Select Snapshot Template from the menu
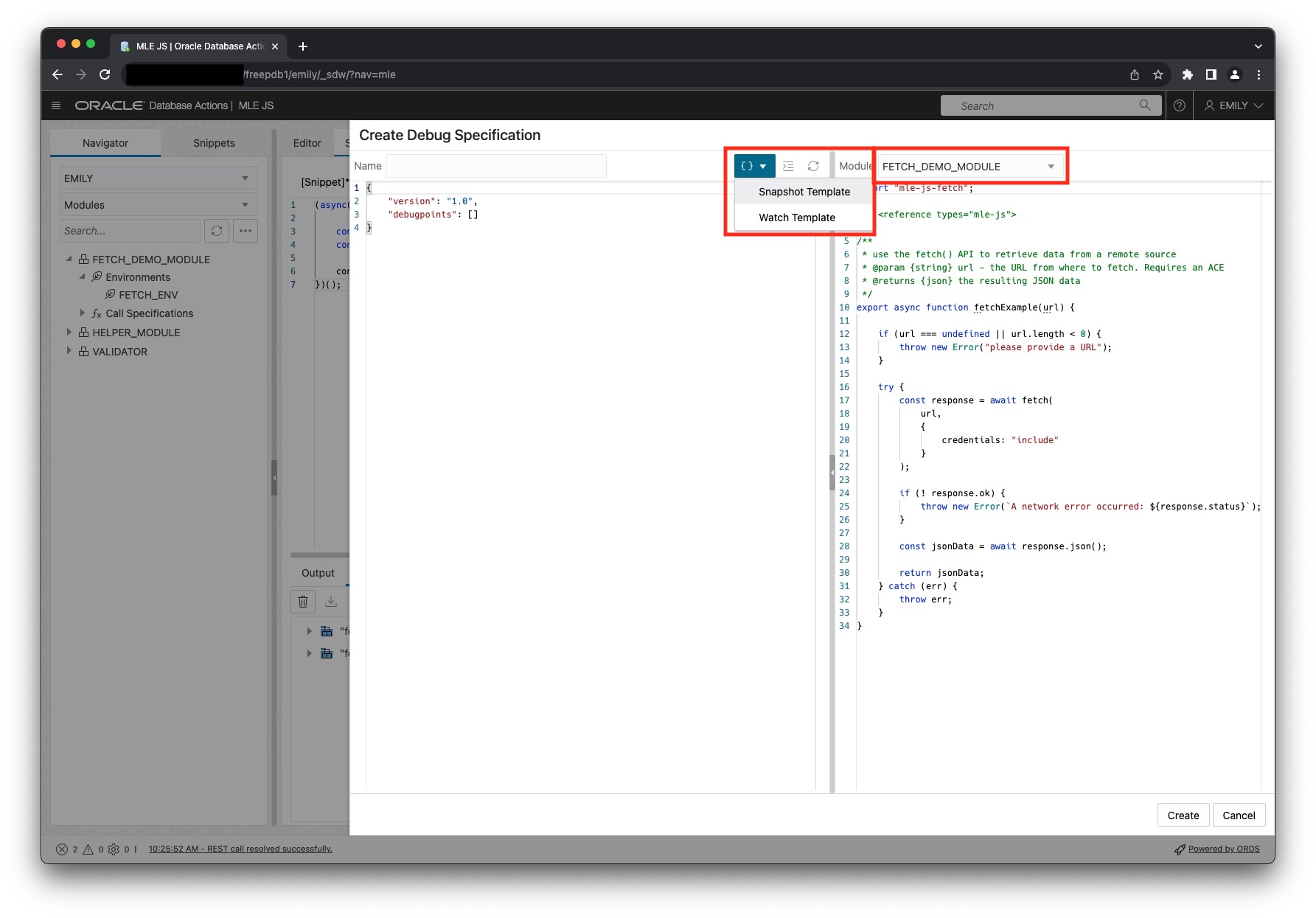This screenshot has height=918, width=1316. pyautogui.click(x=803, y=192)
